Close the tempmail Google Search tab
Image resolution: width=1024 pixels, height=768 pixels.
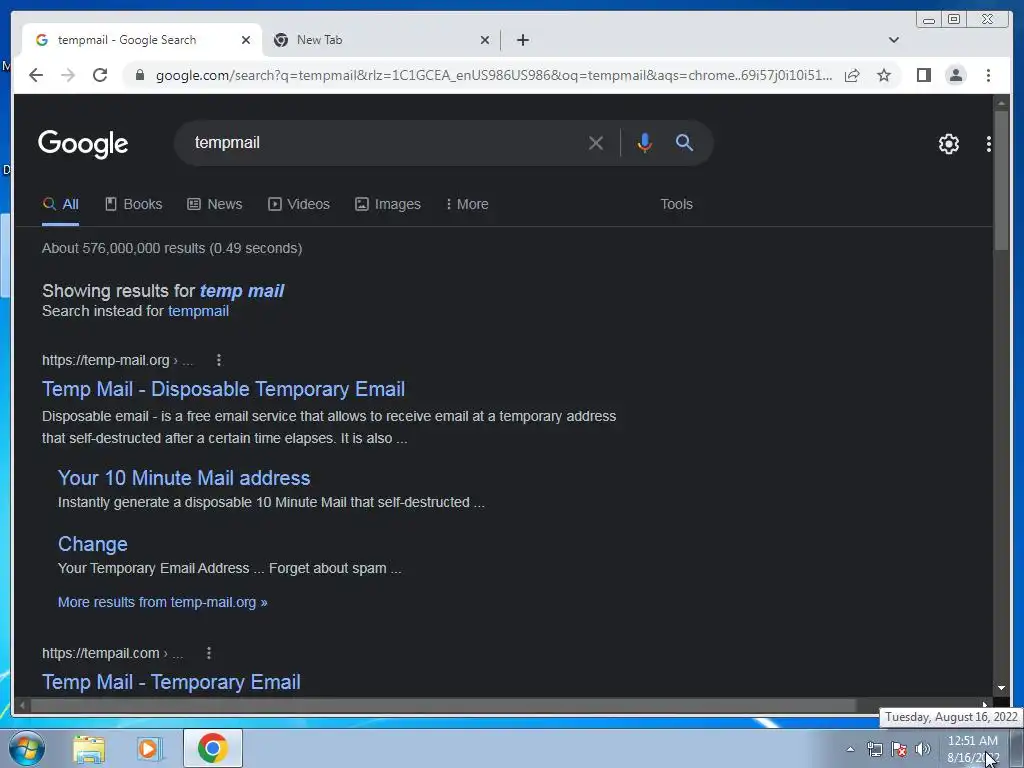click(246, 40)
